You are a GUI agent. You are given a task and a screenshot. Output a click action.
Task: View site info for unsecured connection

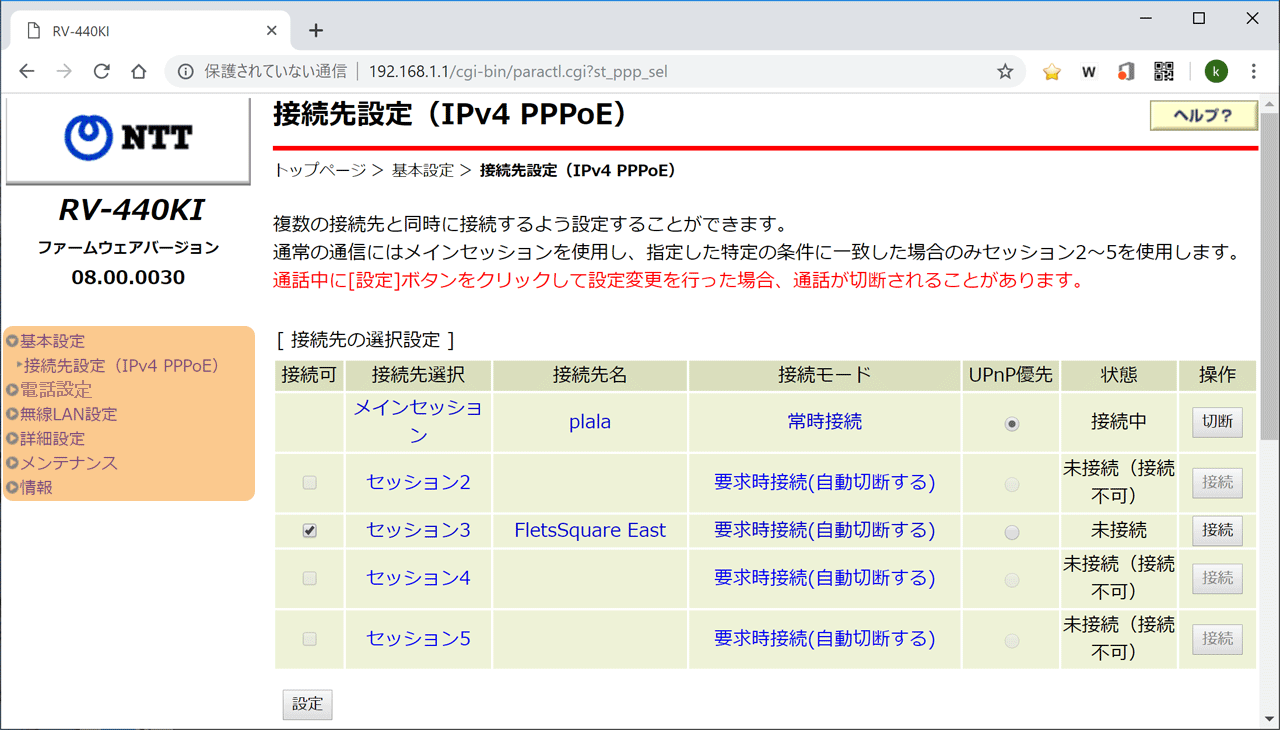tap(185, 72)
